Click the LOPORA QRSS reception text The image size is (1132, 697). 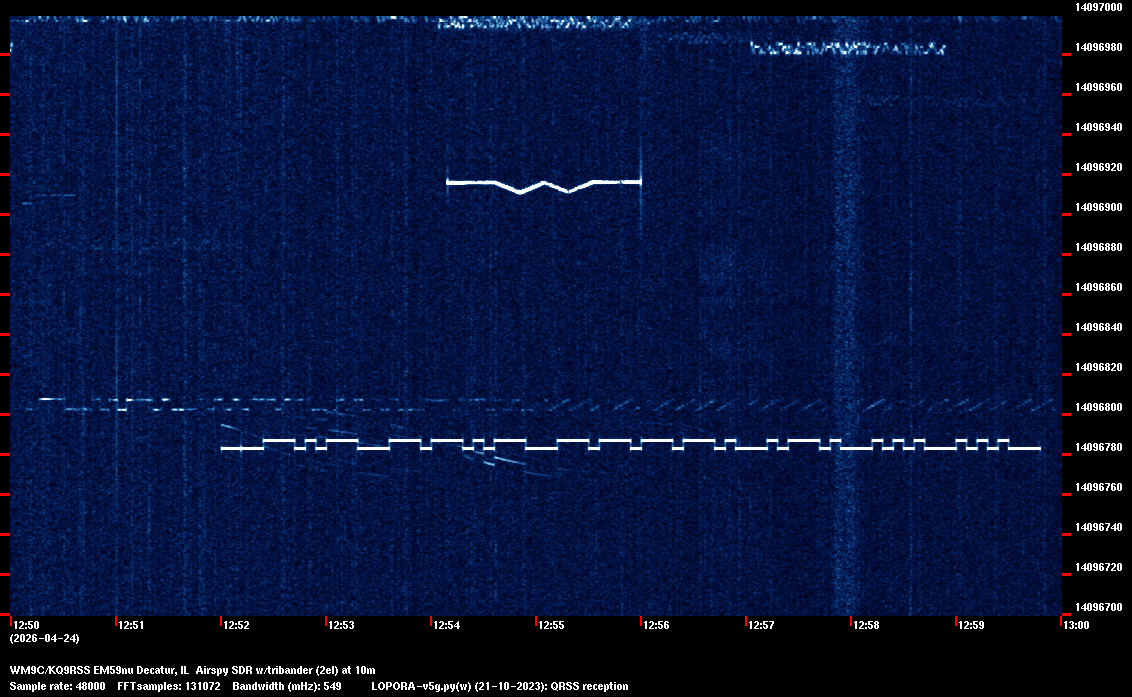pyautogui.click(x=499, y=686)
